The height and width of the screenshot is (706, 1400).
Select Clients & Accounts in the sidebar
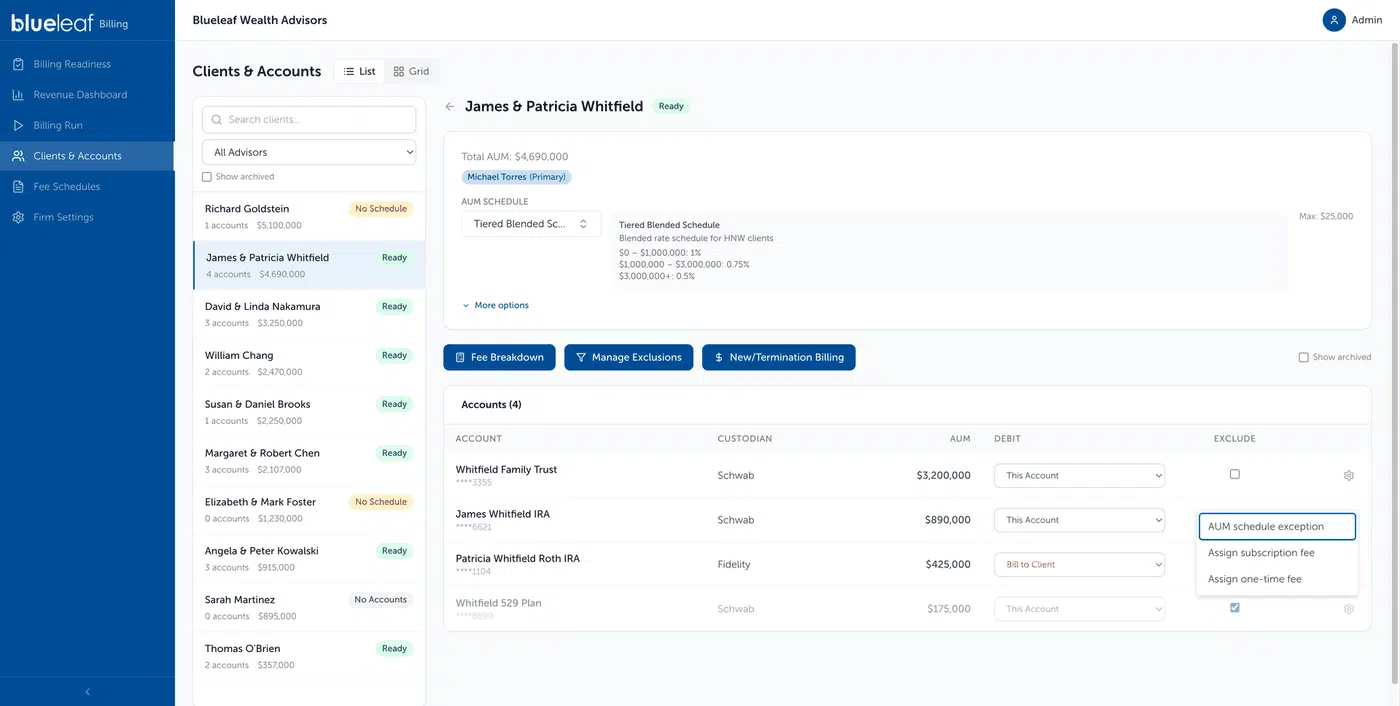[x=87, y=156]
